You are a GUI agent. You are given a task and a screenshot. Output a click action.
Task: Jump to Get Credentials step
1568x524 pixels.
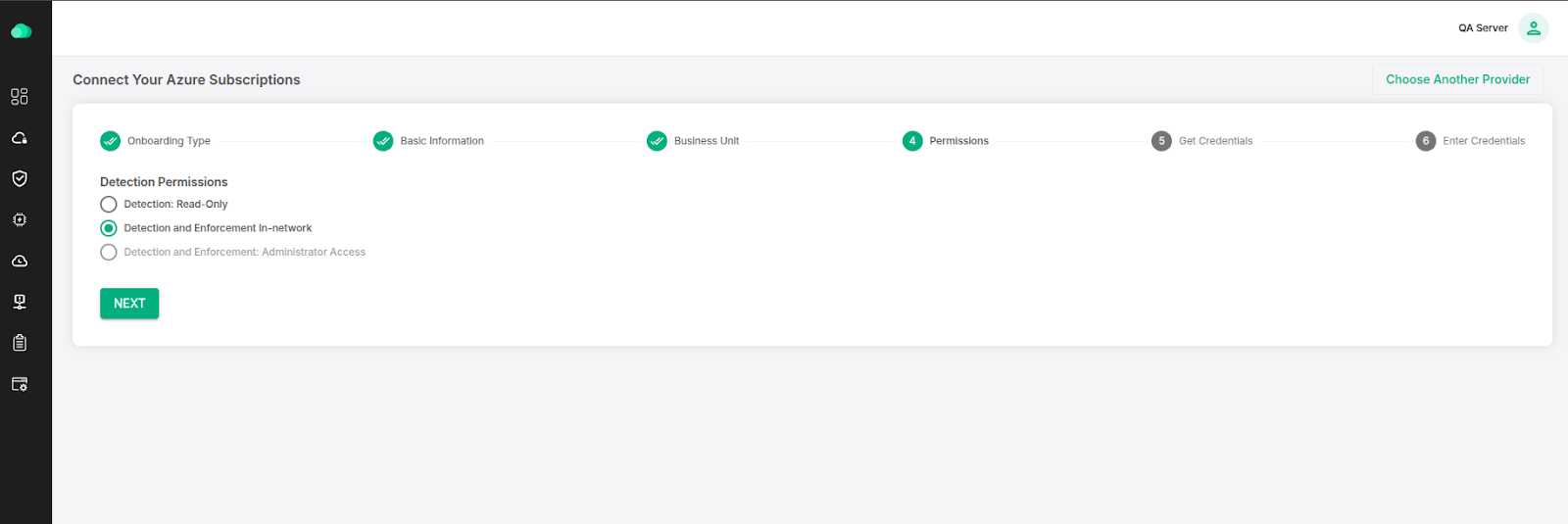[1202, 141]
